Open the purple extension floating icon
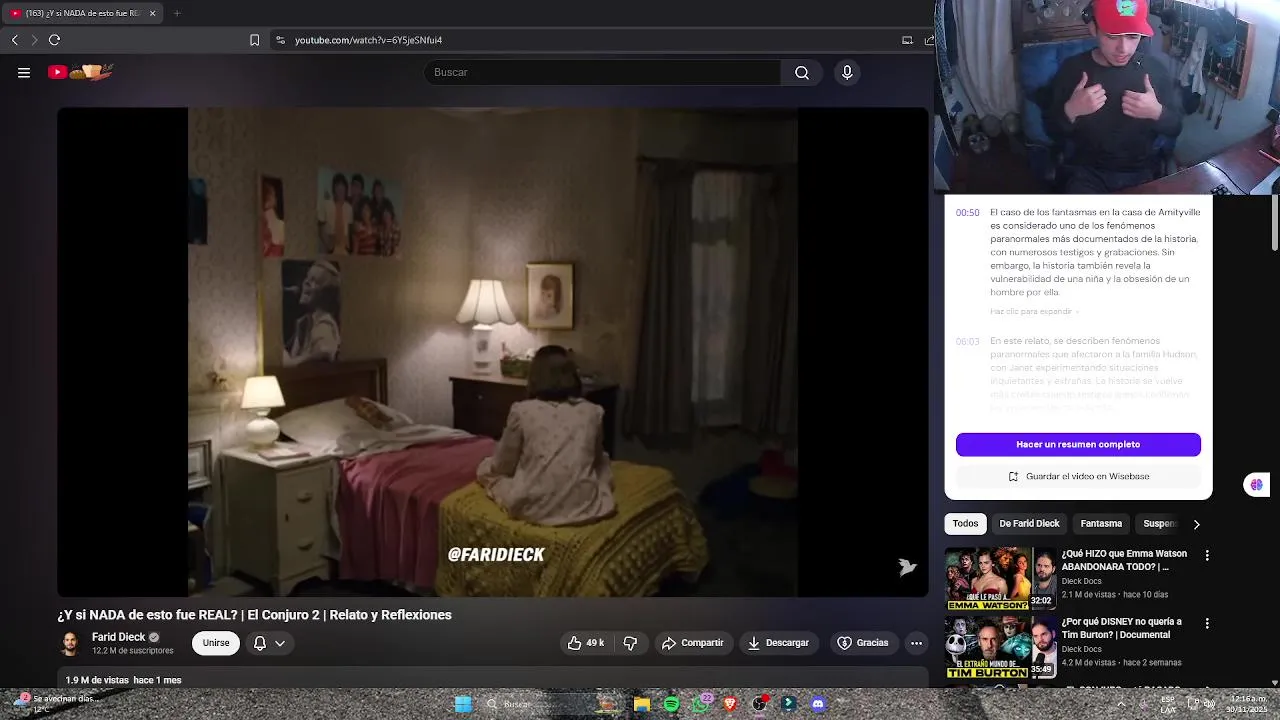The image size is (1280, 720). 1256,485
